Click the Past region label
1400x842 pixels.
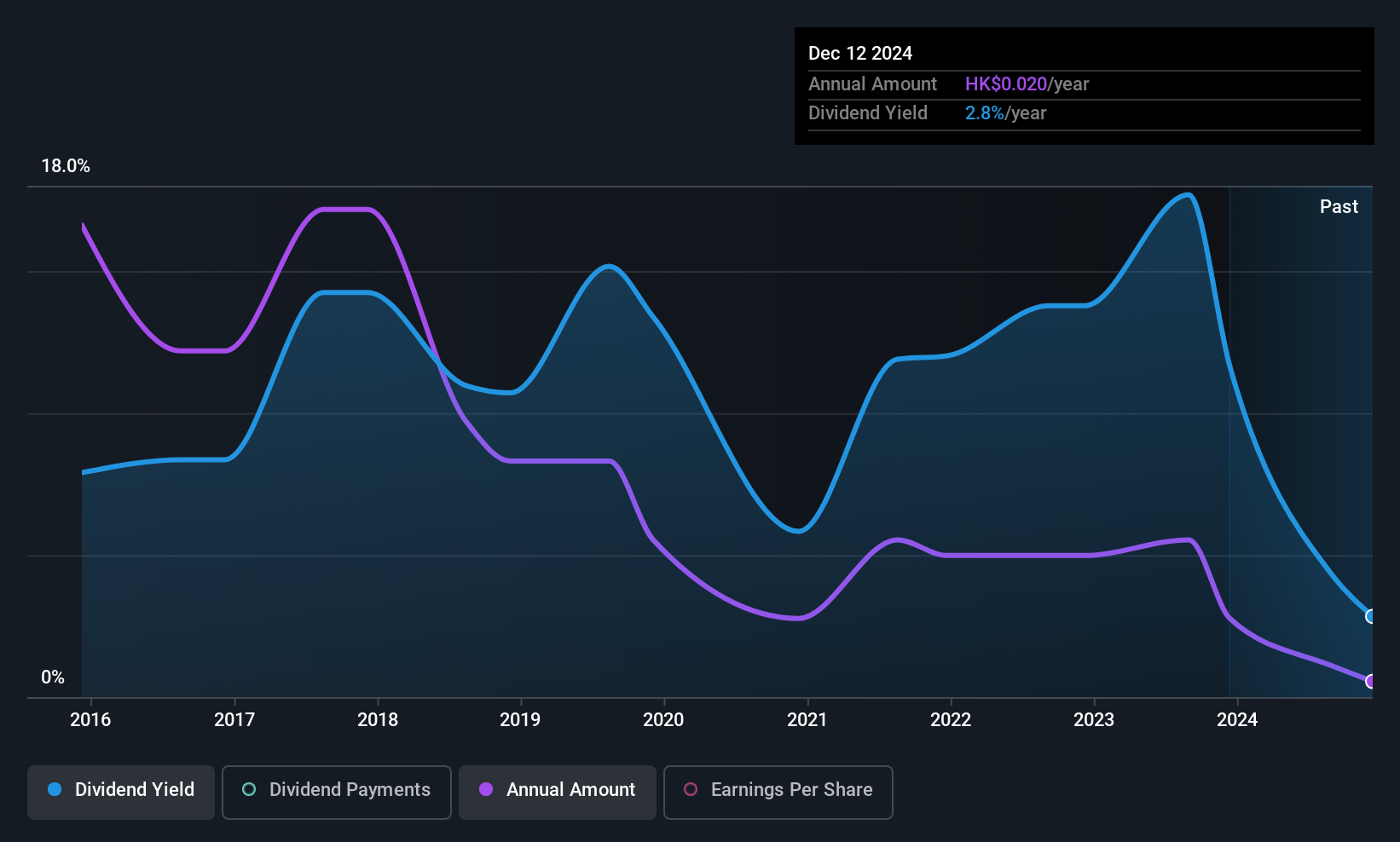(x=1339, y=206)
